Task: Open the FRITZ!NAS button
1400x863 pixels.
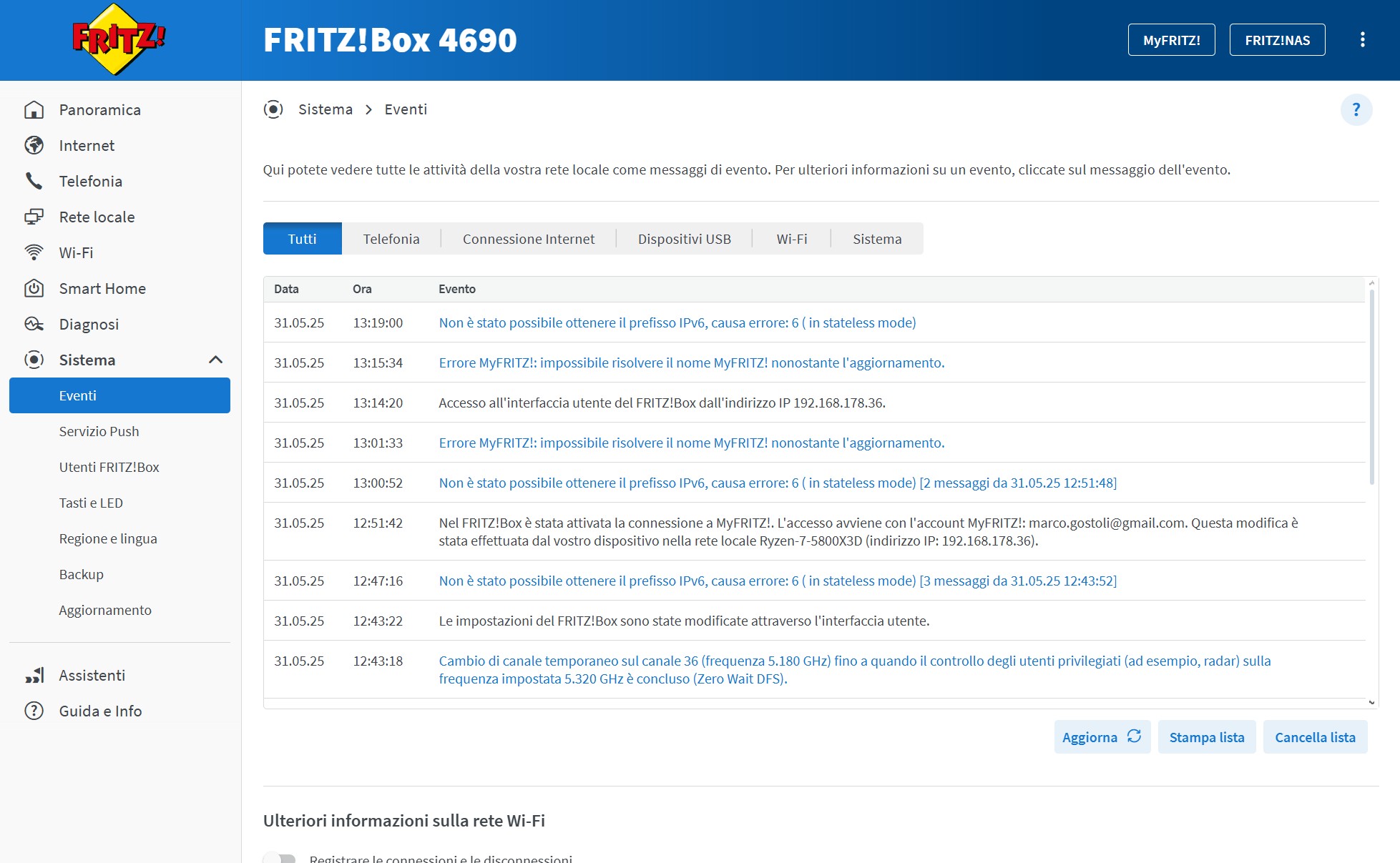Action: (1277, 40)
